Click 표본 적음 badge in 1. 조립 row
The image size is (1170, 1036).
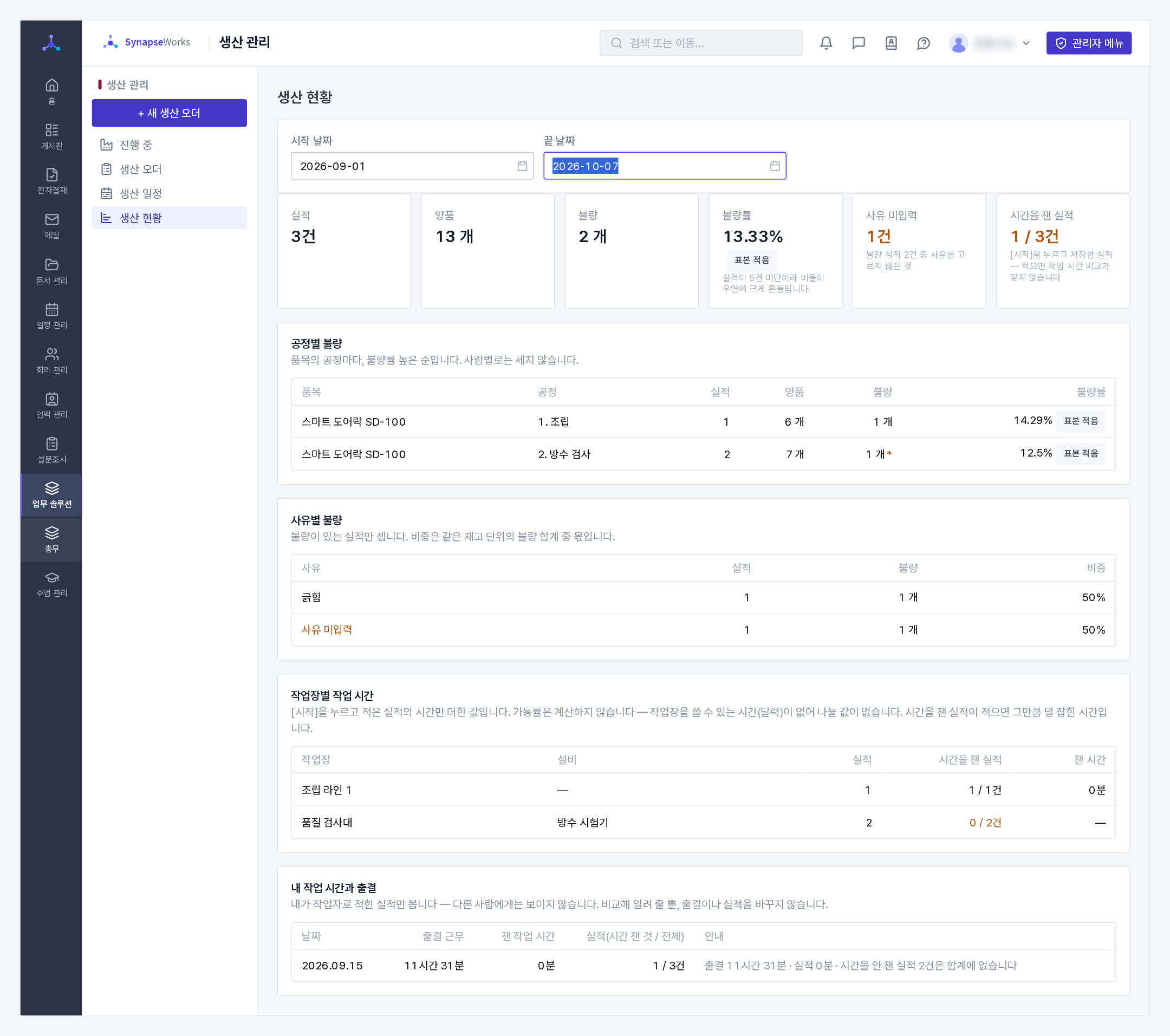1080,421
